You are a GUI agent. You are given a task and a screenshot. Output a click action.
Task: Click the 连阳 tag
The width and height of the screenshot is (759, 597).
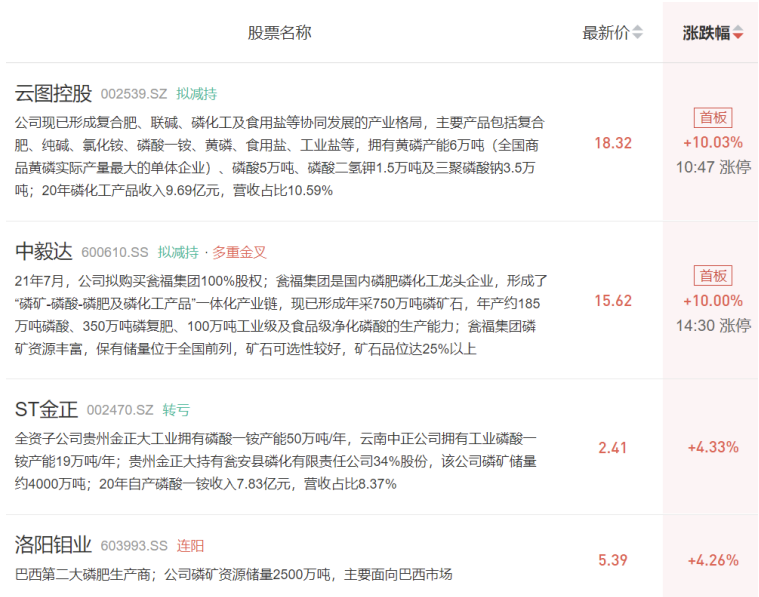click(190, 546)
